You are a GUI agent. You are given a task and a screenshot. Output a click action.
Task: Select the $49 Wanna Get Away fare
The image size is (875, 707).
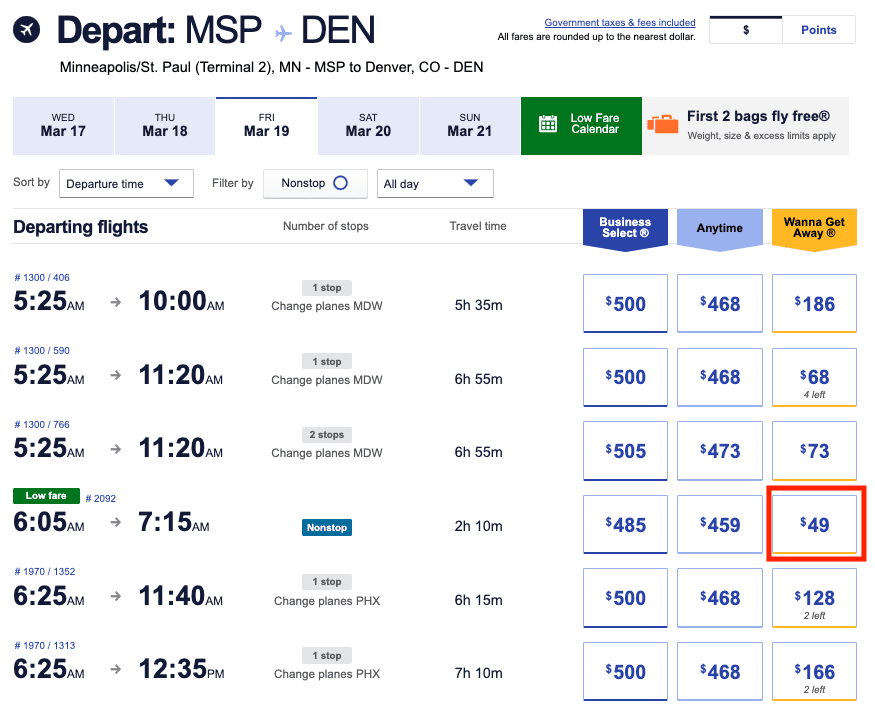(x=813, y=524)
